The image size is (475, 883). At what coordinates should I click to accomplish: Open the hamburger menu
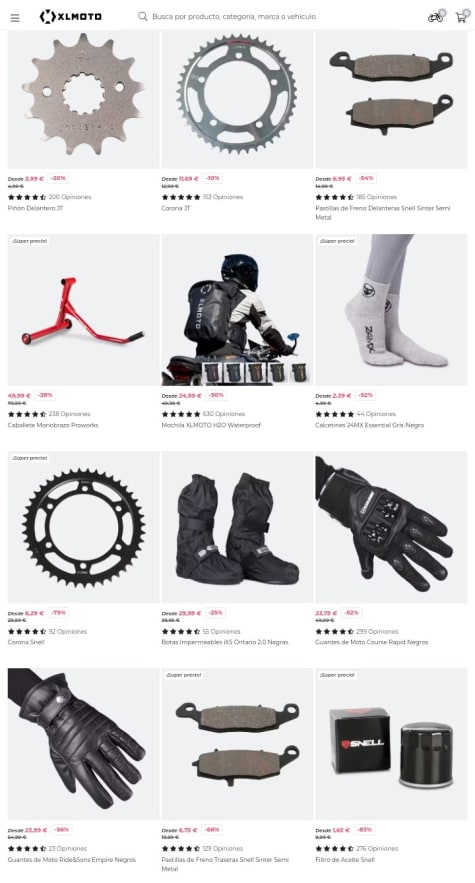tap(15, 17)
